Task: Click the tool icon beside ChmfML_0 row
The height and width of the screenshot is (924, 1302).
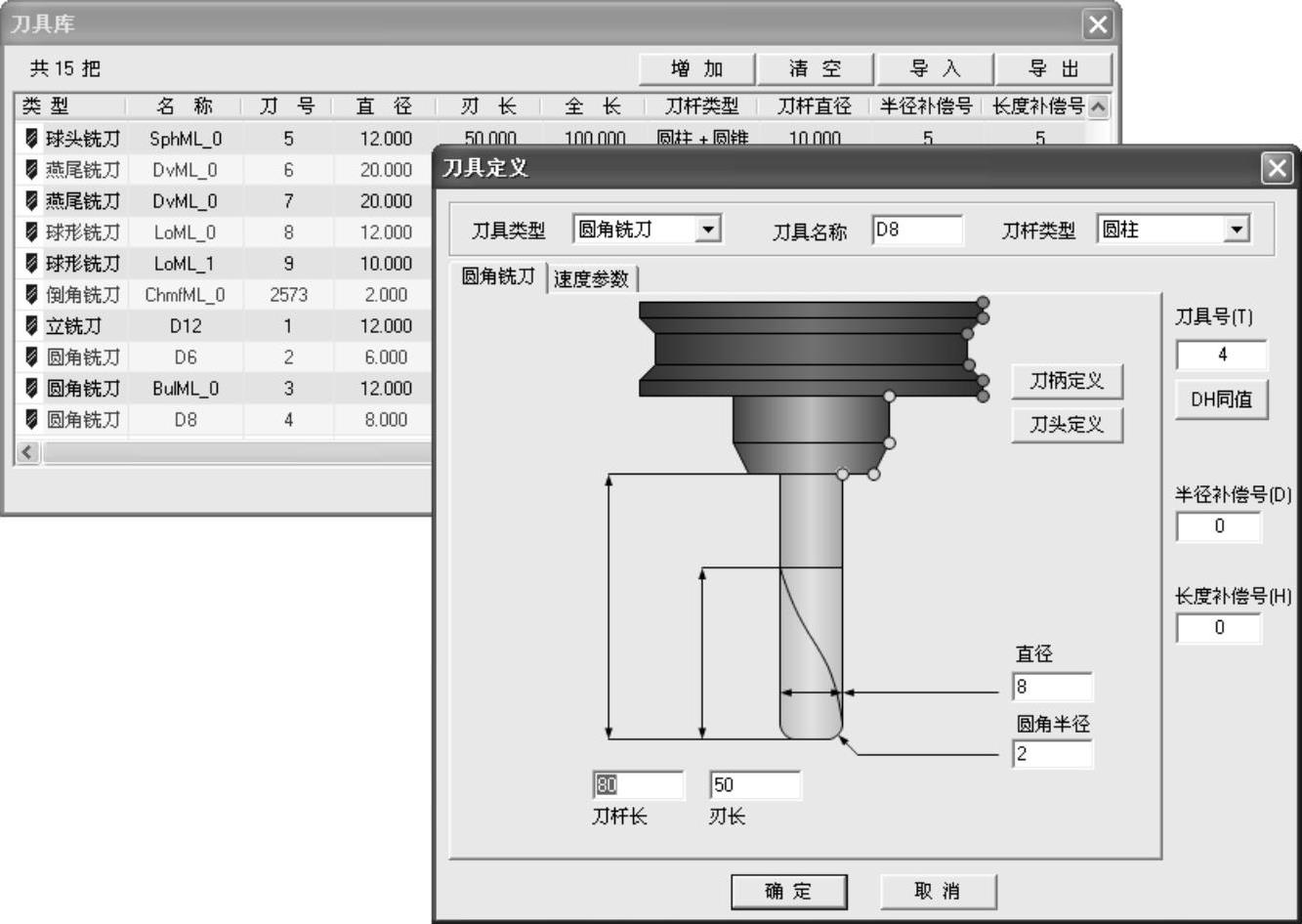Action: 32,295
